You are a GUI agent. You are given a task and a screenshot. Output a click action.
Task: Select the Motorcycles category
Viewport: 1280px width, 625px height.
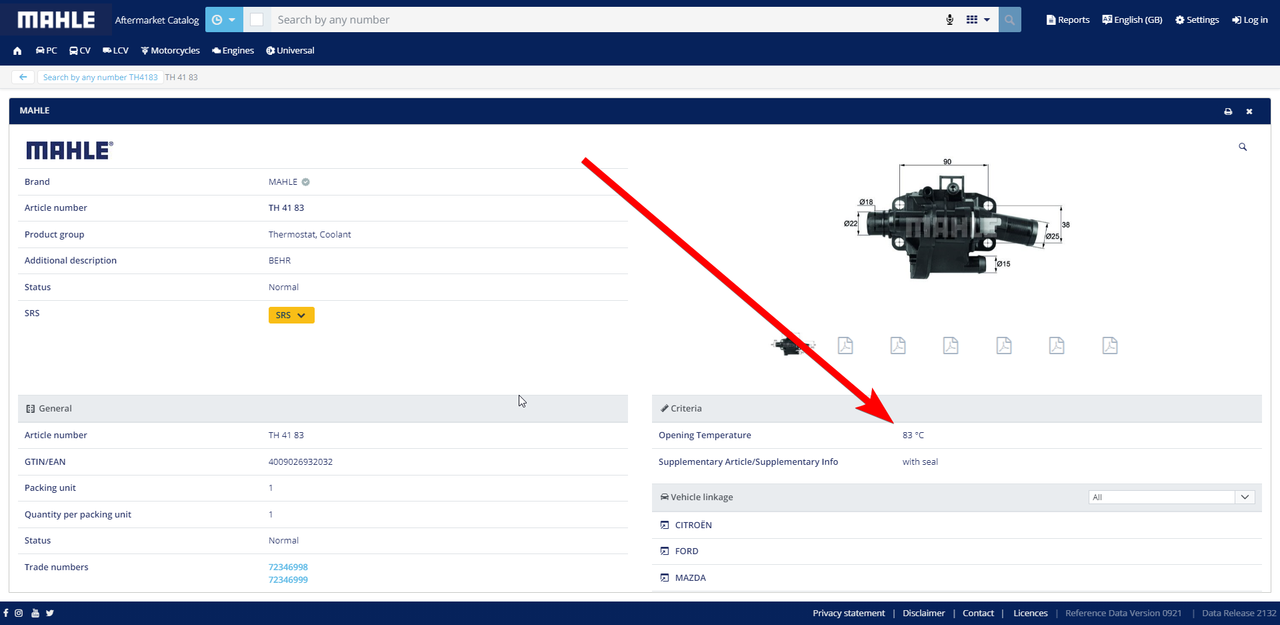pyautogui.click(x=170, y=50)
